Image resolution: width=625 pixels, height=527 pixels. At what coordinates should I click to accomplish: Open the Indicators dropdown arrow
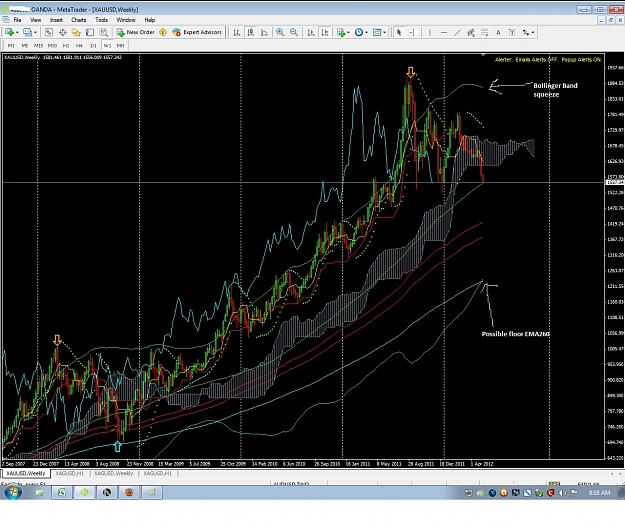(349, 33)
